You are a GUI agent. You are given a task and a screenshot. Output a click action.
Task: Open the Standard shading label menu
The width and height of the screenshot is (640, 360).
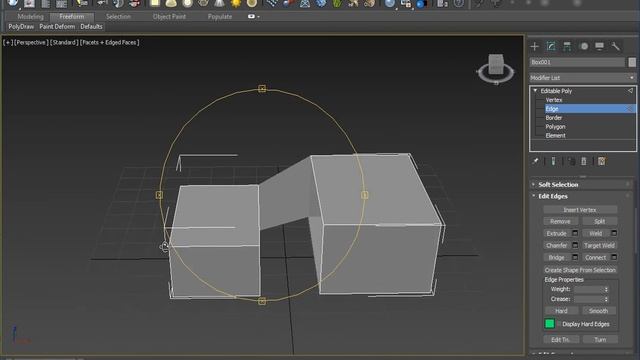point(64,42)
